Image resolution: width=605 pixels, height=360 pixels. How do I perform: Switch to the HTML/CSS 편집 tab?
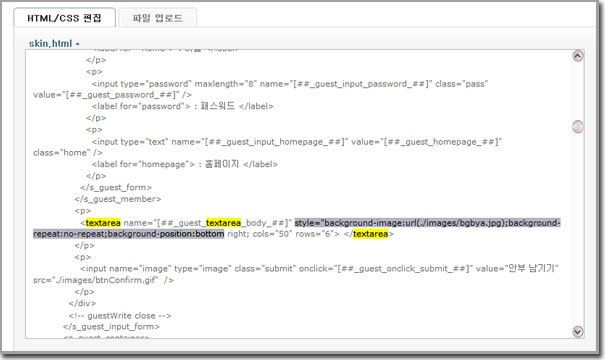64,18
